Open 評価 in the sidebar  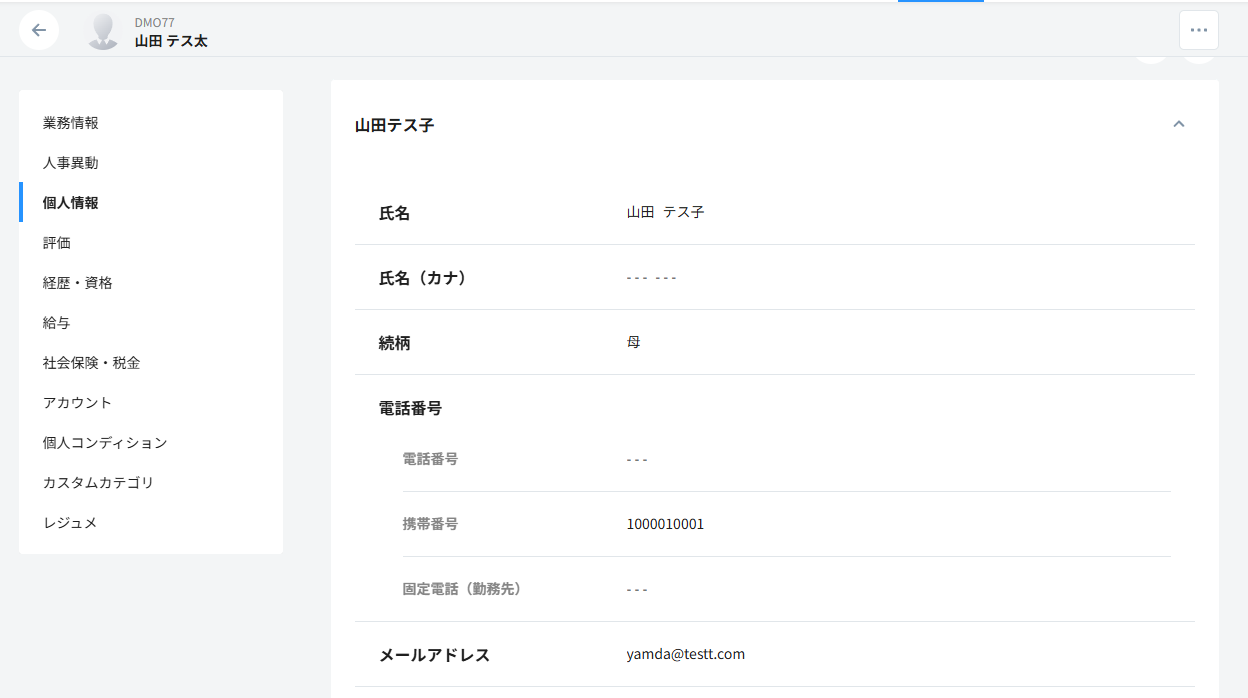tap(151, 243)
